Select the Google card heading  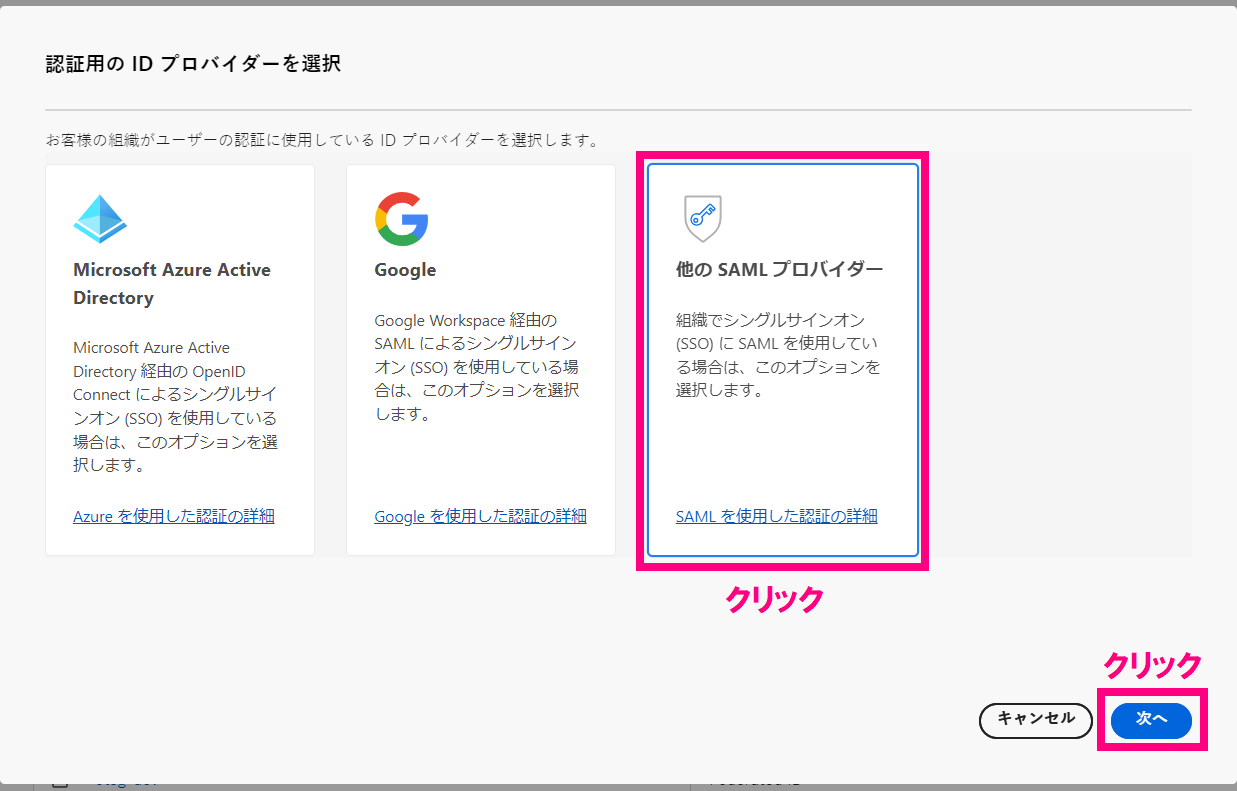[x=405, y=270]
